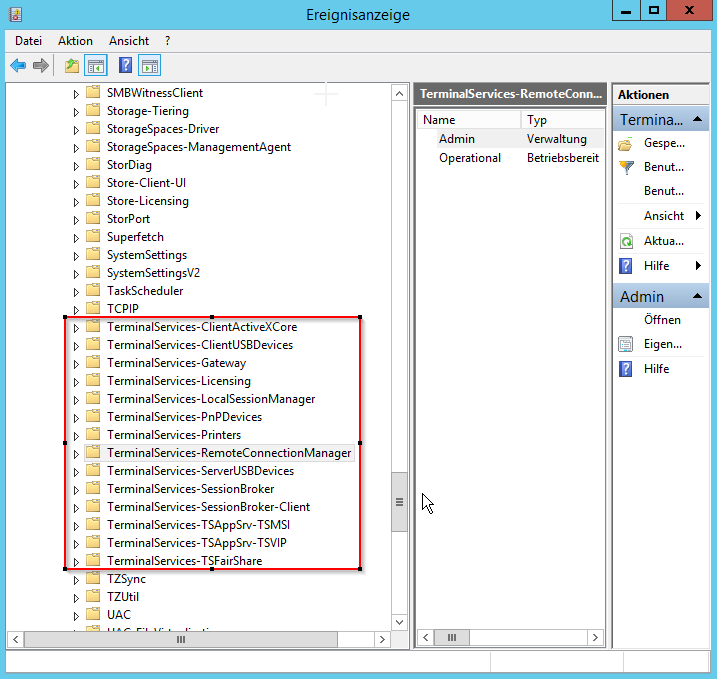Sort by the Name column header
This screenshot has width=717, height=679.
coord(469,120)
